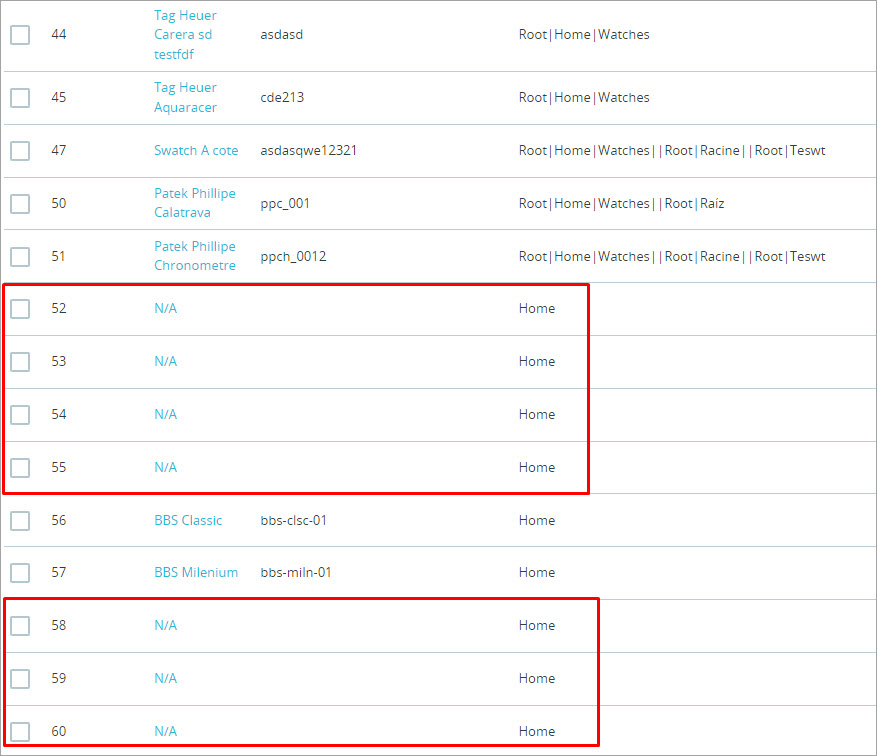
Task: Select reference text 'asdasd'
Action: tap(281, 35)
